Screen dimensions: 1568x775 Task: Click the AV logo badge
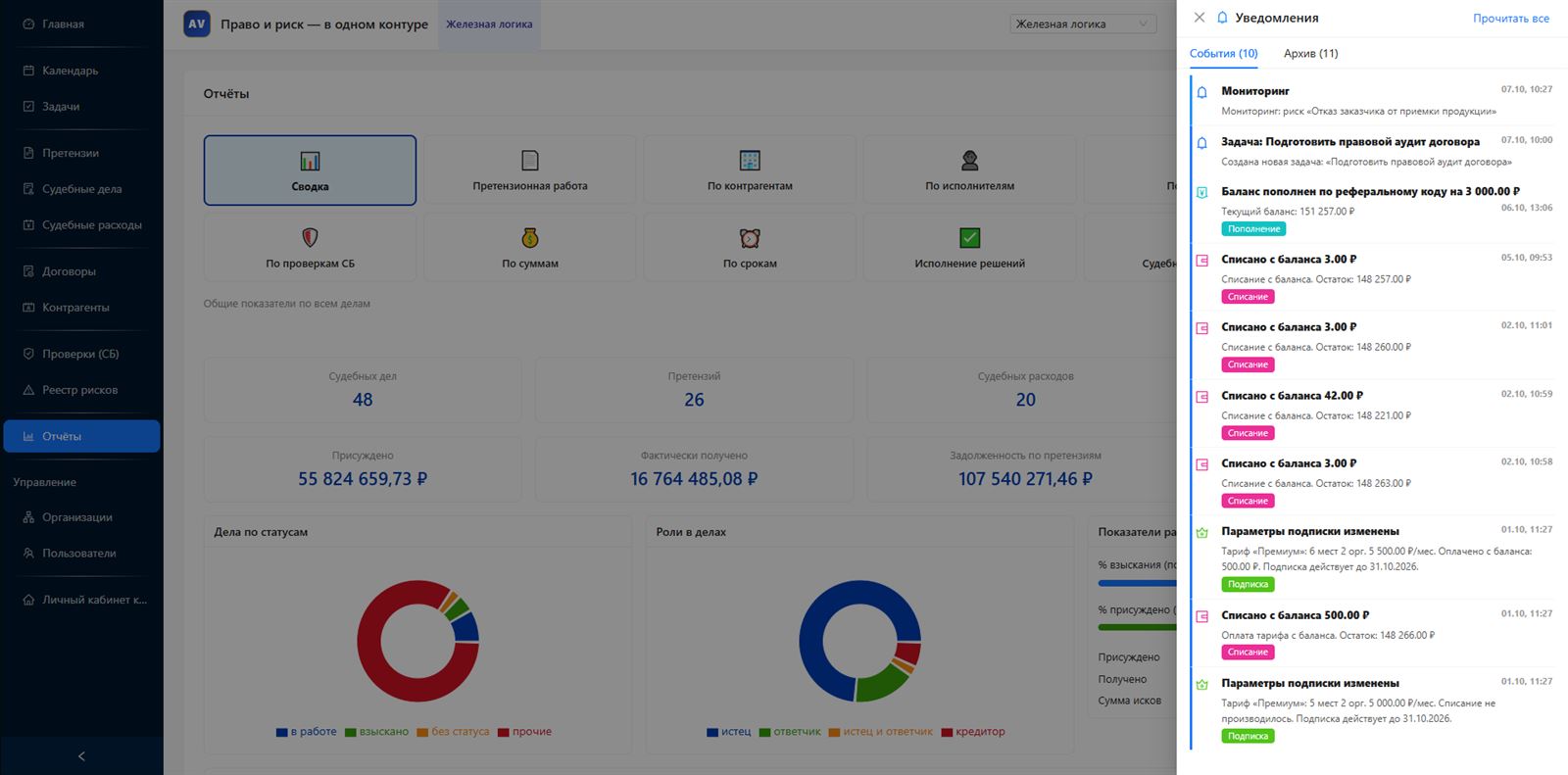[197, 24]
